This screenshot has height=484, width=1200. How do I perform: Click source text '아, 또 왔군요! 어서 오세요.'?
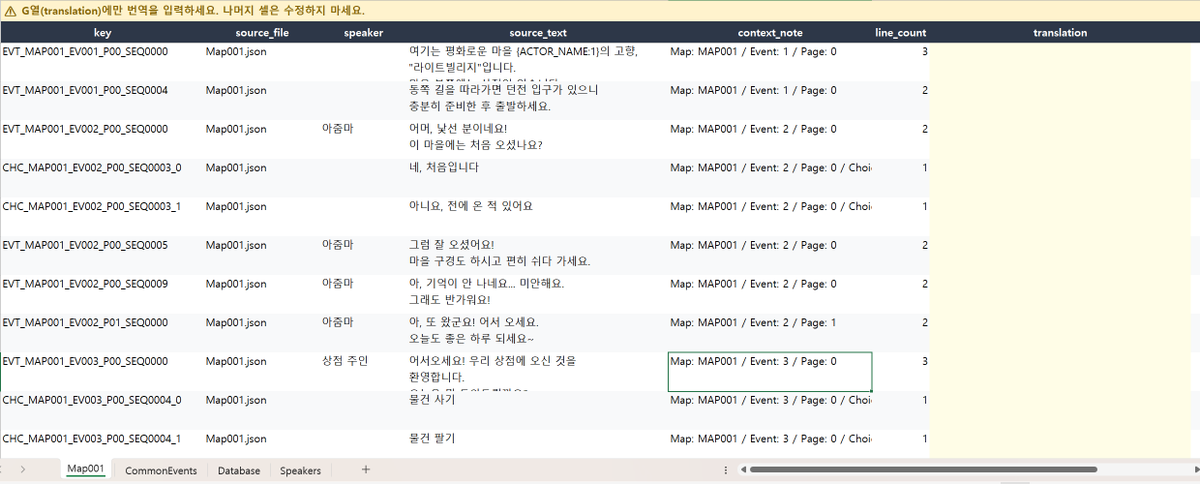(474, 323)
